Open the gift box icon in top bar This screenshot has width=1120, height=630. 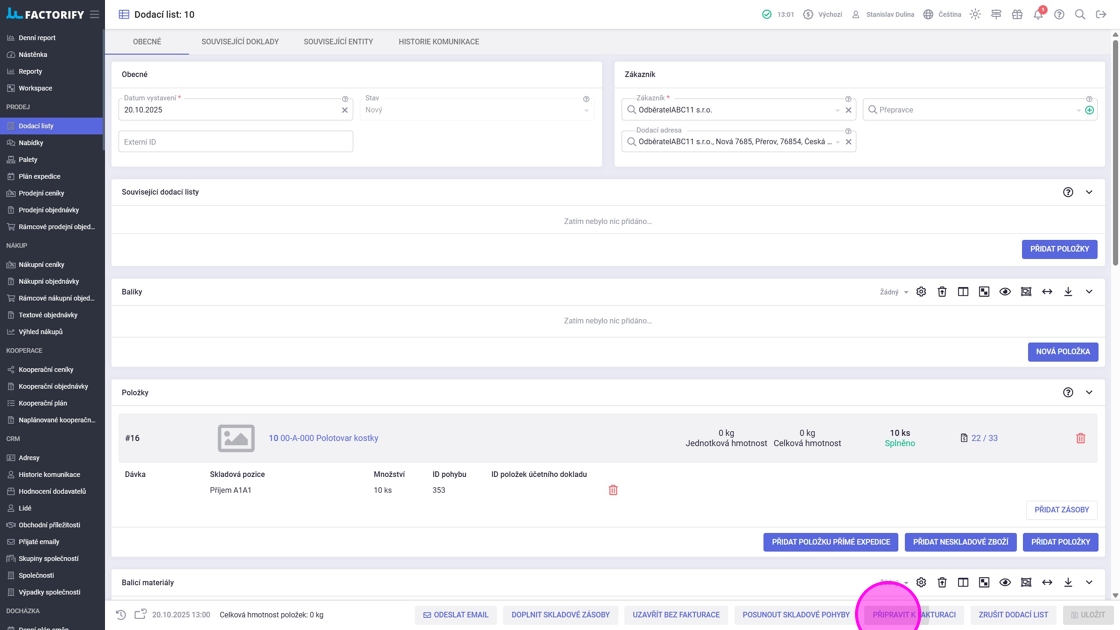tap(1017, 14)
